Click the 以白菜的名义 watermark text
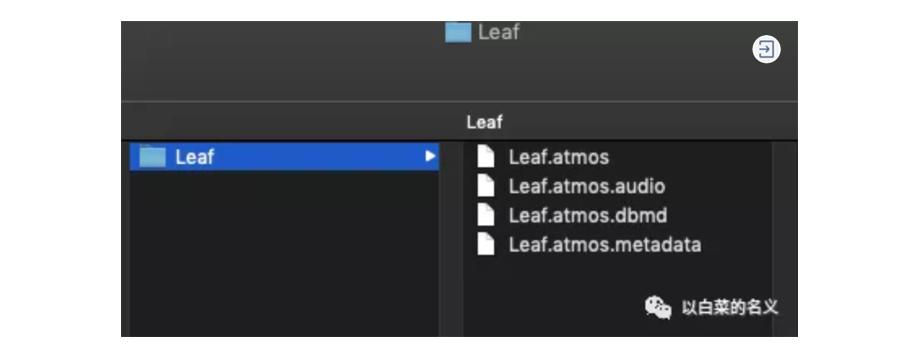Screen dimensions: 916x360 coord(730,307)
